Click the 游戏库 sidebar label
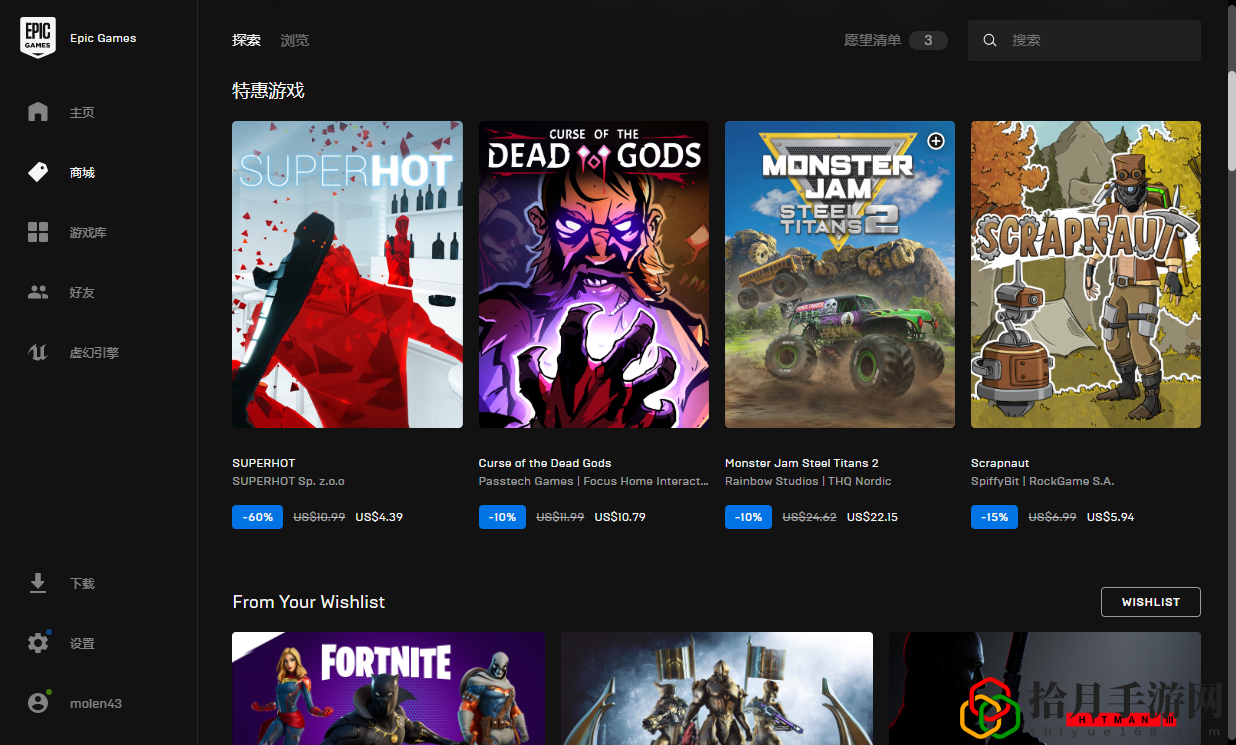The height and width of the screenshot is (745, 1236). coord(88,233)
